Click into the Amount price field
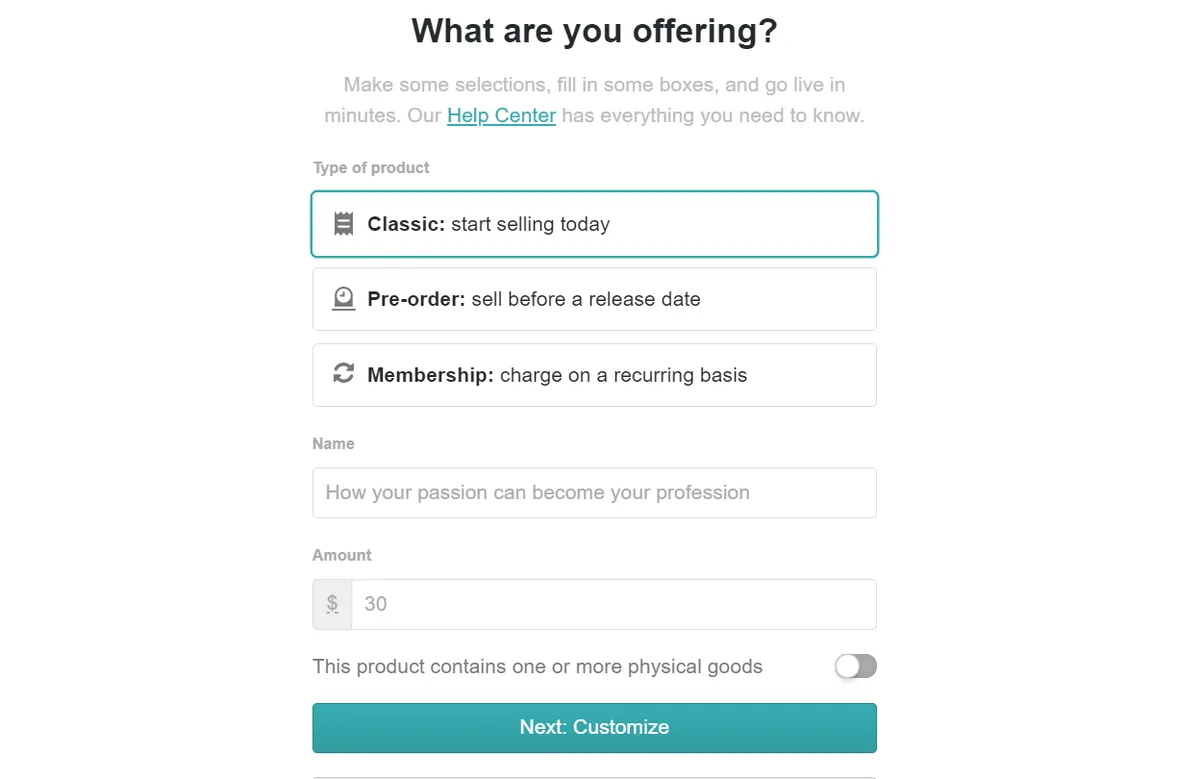The image size is (1200, 779). [613, 604]
